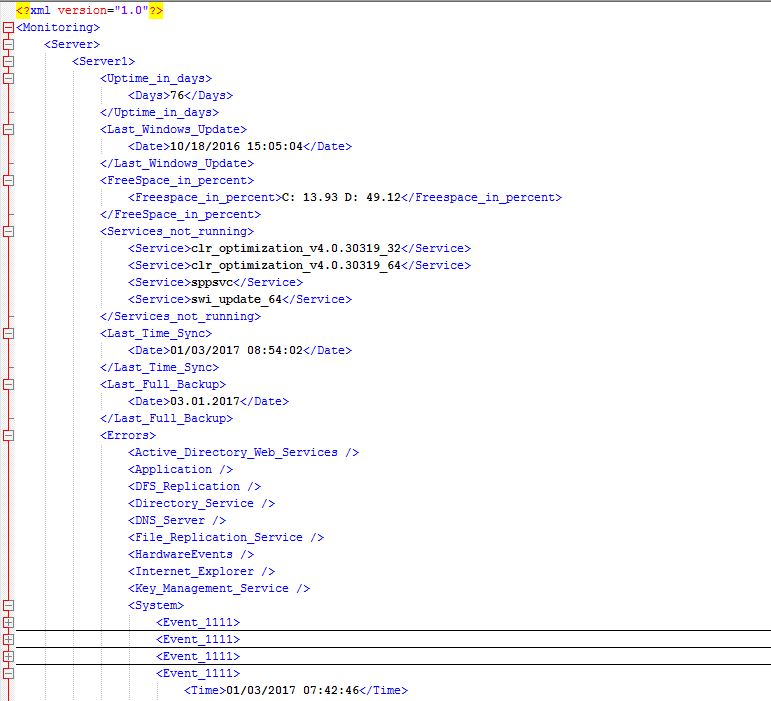Click the closing </Uptime_in_days> tag
Image resolution: width=771 pixels, height=701 pixels.
159,113
